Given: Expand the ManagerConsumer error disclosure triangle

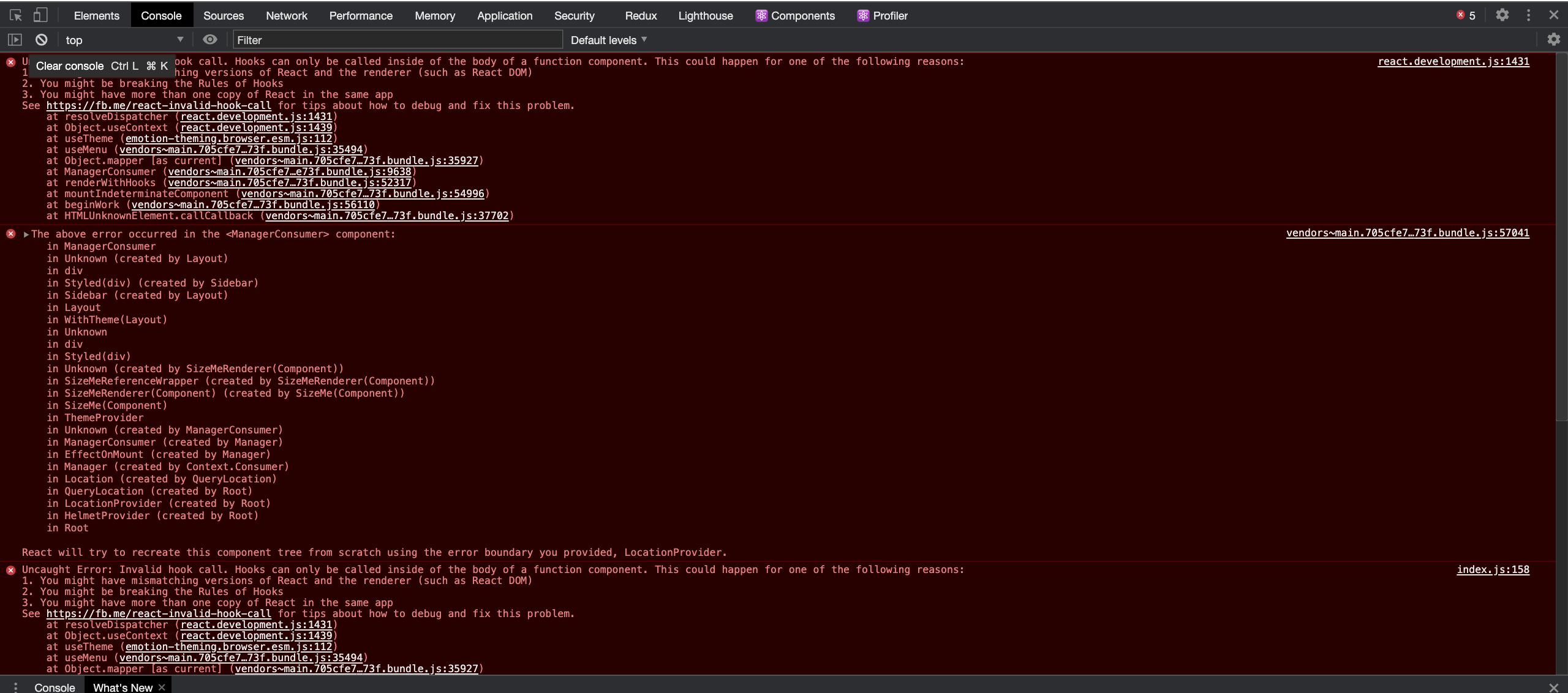Looking at the screenshot, I should [x=26, y=234].
